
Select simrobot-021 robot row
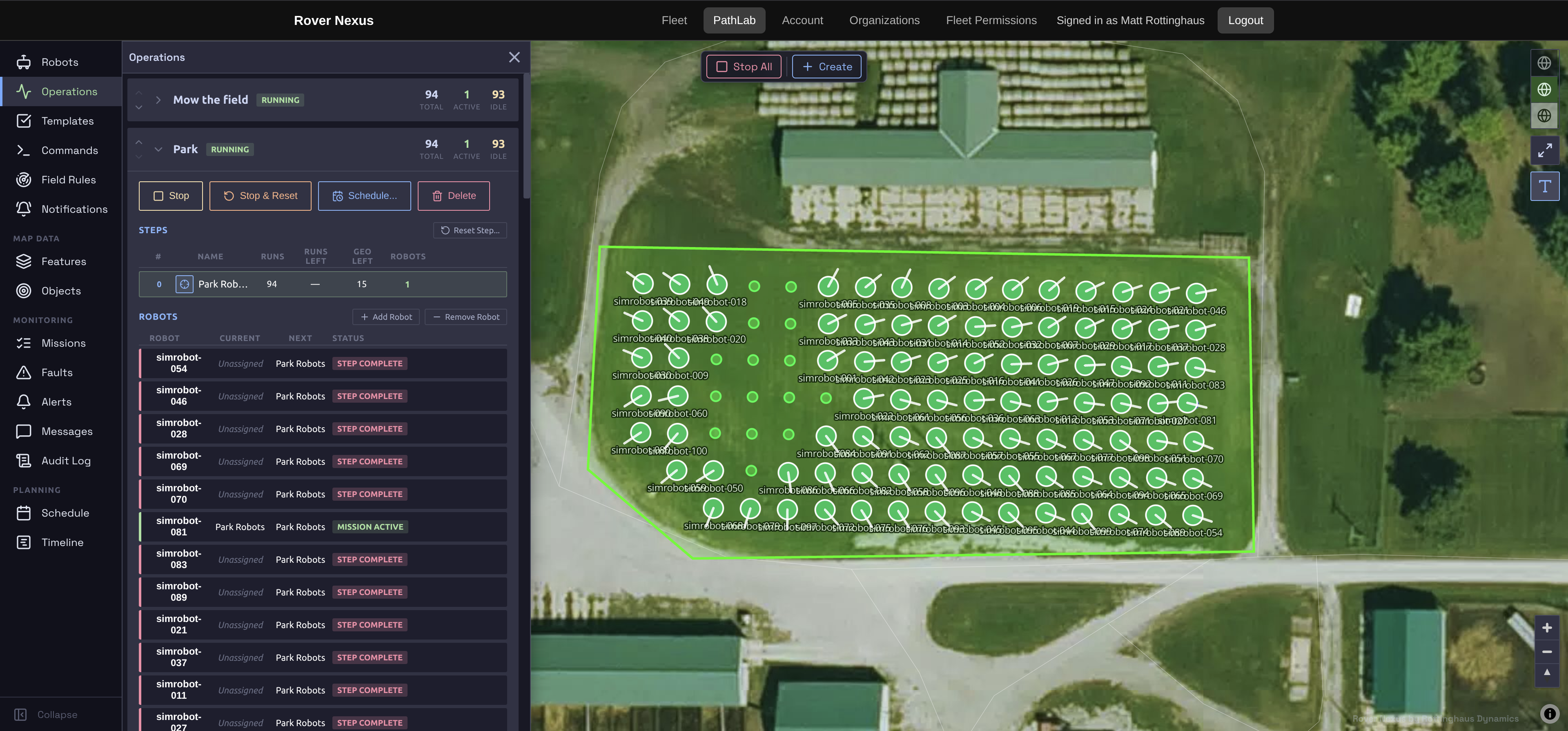click(x=323, y=624)
